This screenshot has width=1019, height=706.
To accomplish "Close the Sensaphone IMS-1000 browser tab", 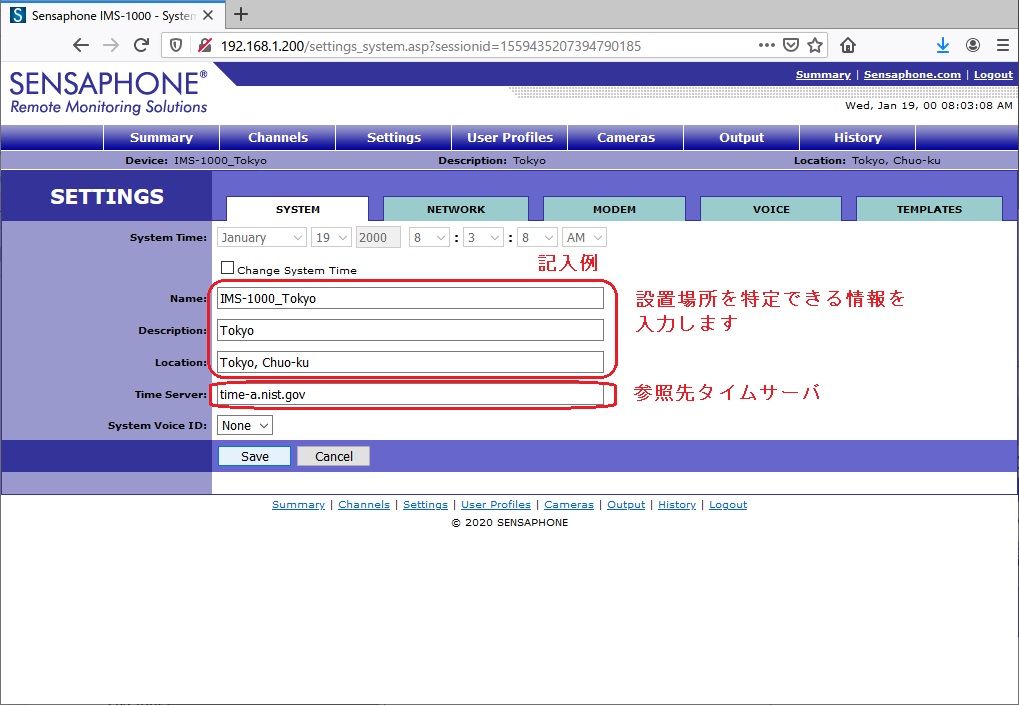I will [x=208, y=16].
